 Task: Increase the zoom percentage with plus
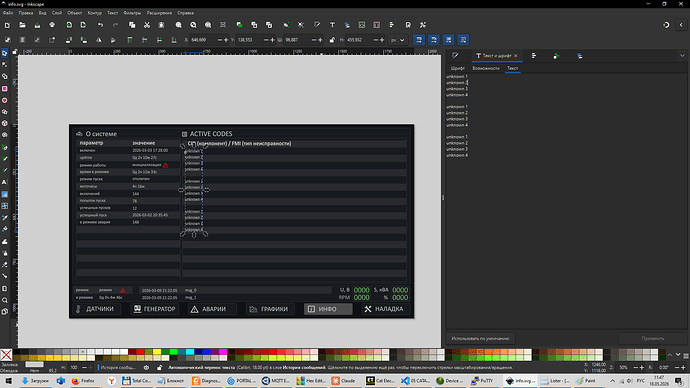pos(642,367)
